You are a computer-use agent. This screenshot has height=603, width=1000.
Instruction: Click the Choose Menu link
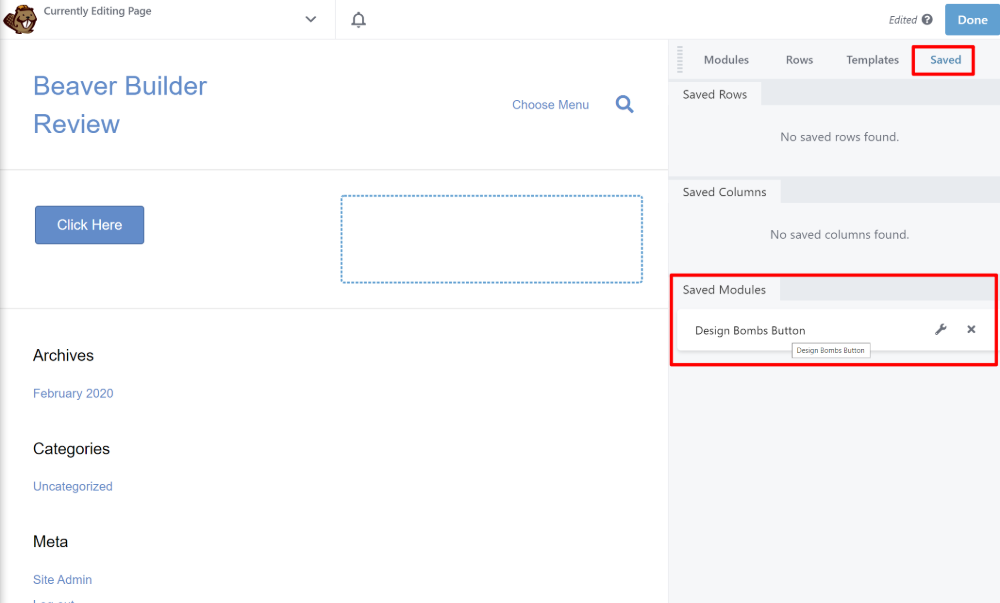coord(550,105)
